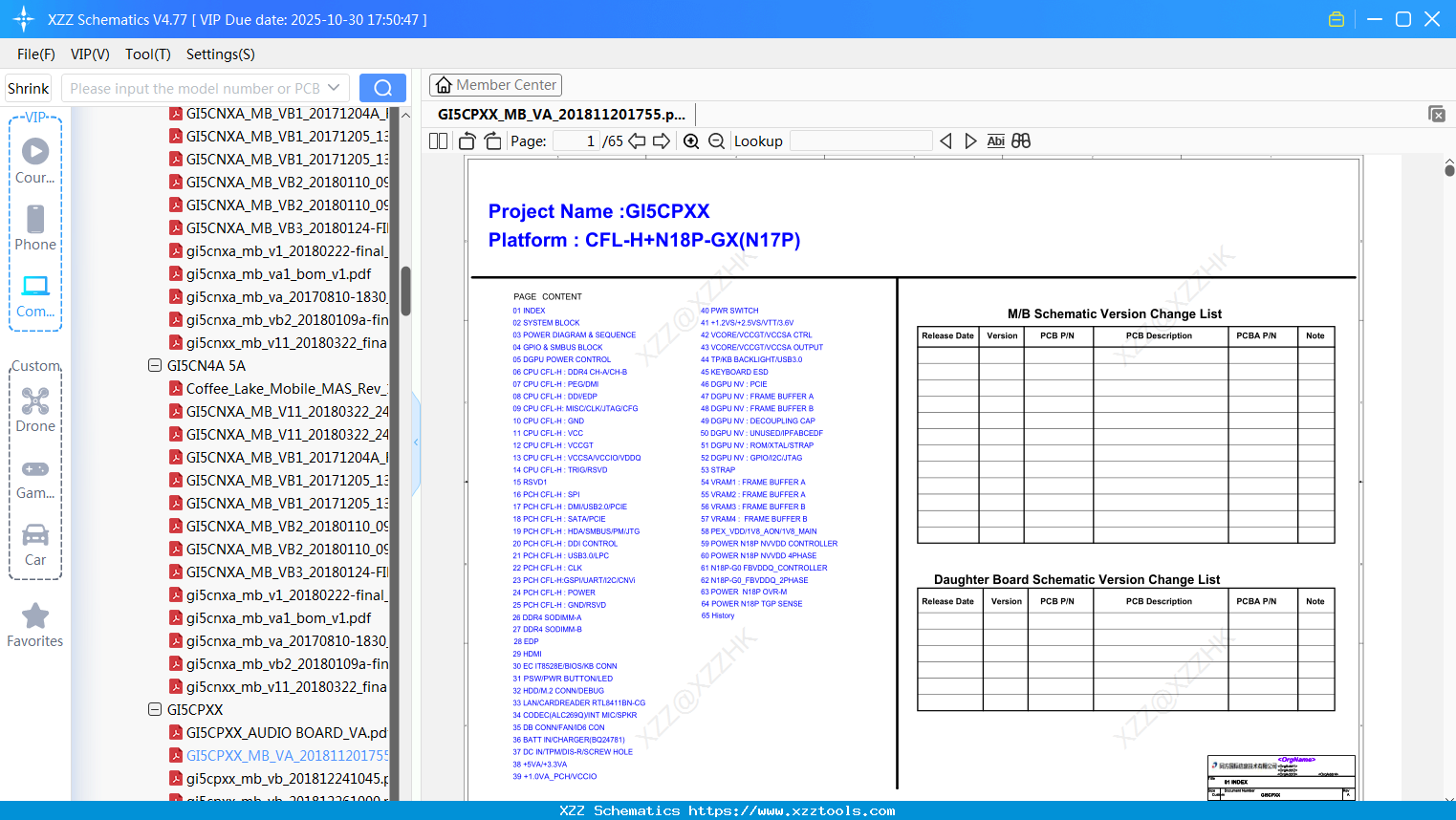Open the Car category in the sidebar

click(x=35, y=544)
